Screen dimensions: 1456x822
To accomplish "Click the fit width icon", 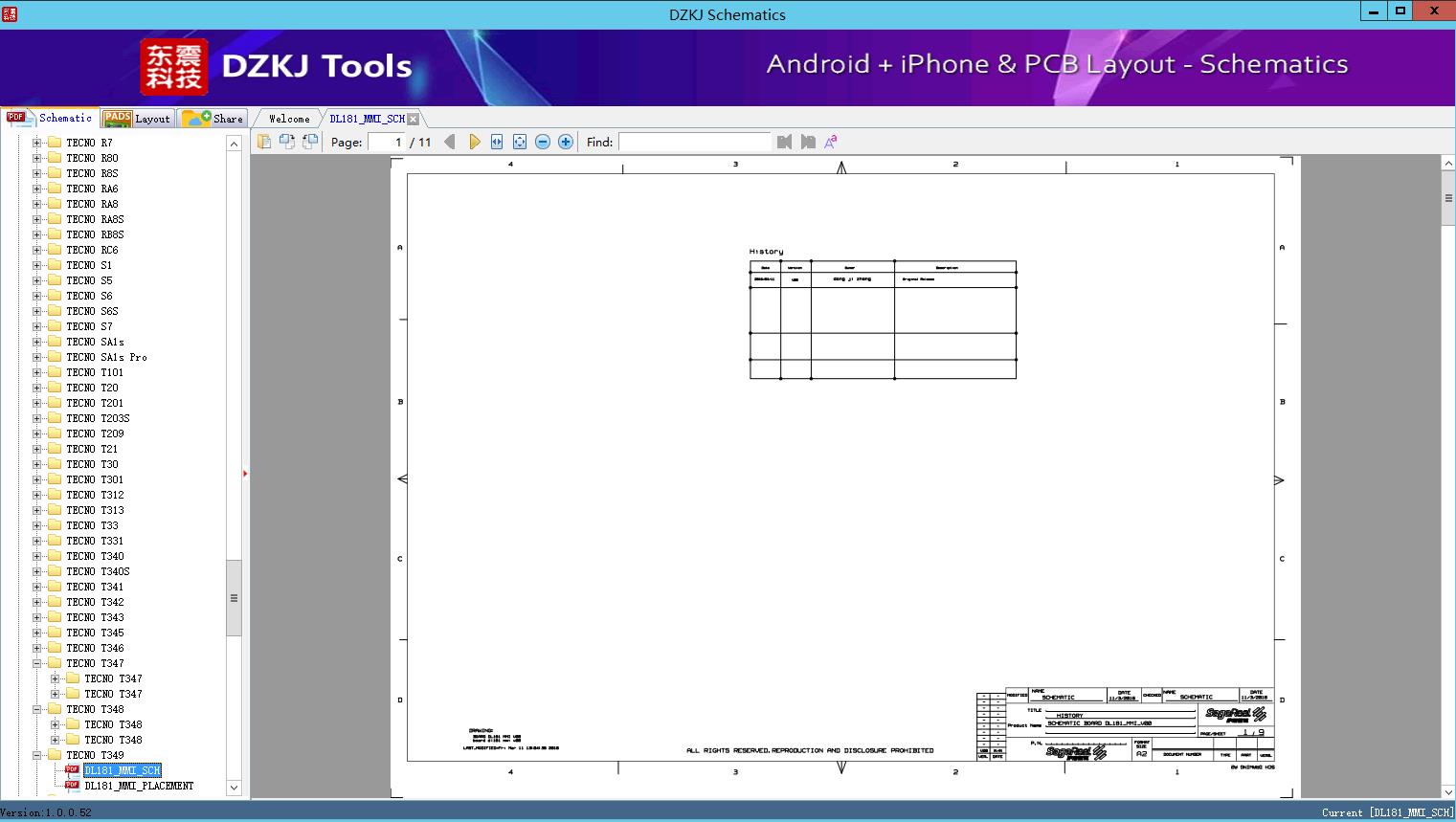I will tap(497, 142).
